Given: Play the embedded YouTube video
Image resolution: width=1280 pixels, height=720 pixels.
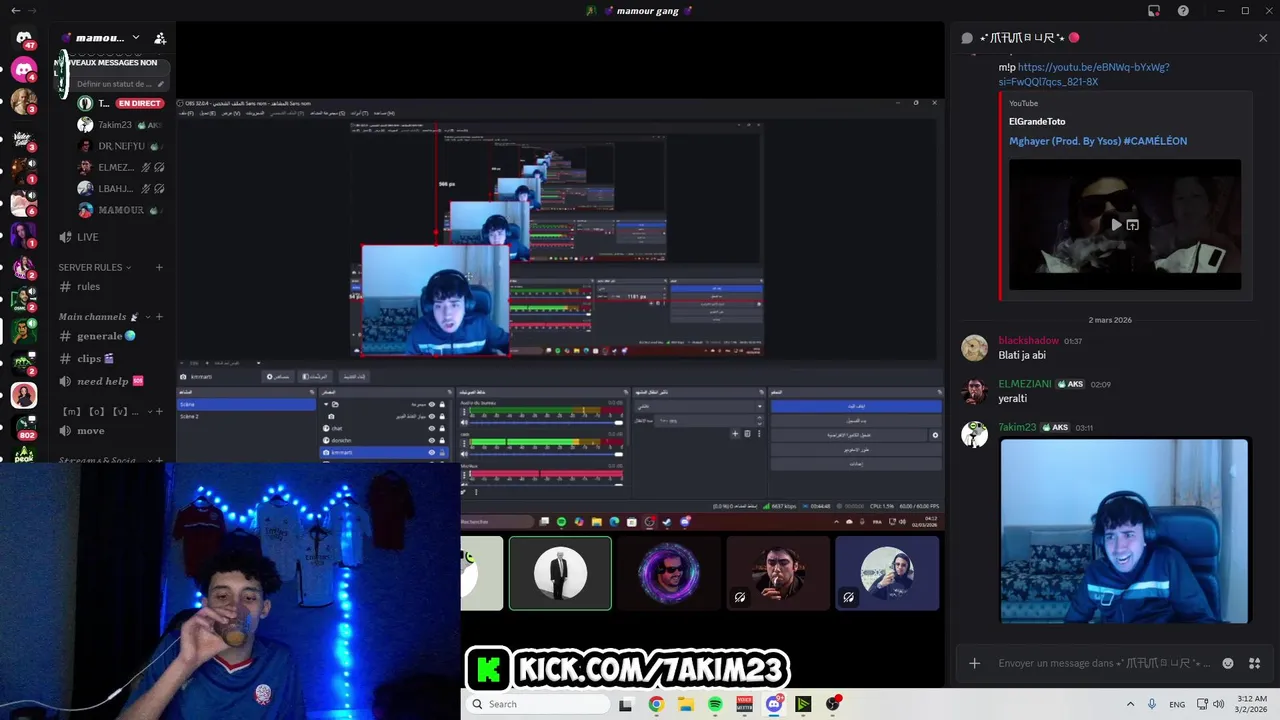Looking at the screenshot, I should coord(1116,225).
